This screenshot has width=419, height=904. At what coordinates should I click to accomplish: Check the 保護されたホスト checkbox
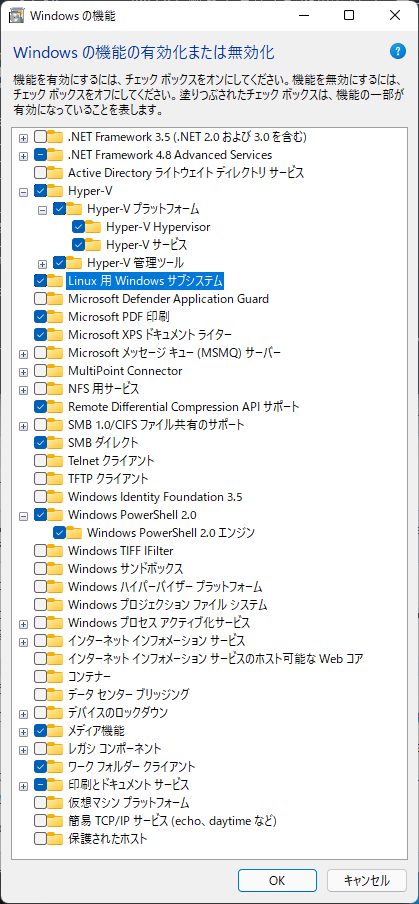click(41, 838)
